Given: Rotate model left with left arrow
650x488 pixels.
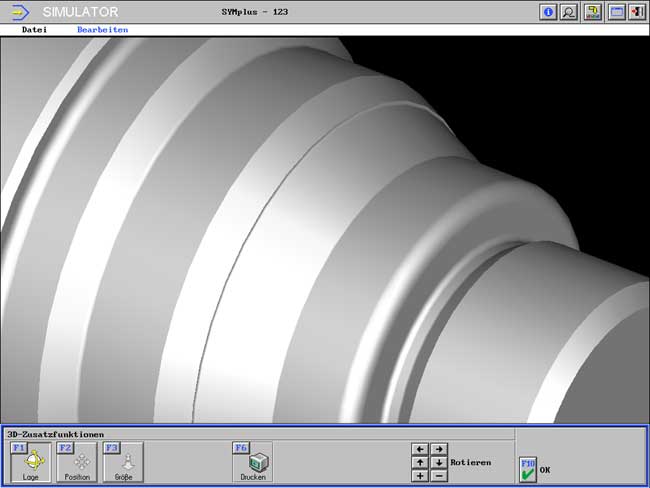Looking at the screenshot, I should tap(420, 450).
